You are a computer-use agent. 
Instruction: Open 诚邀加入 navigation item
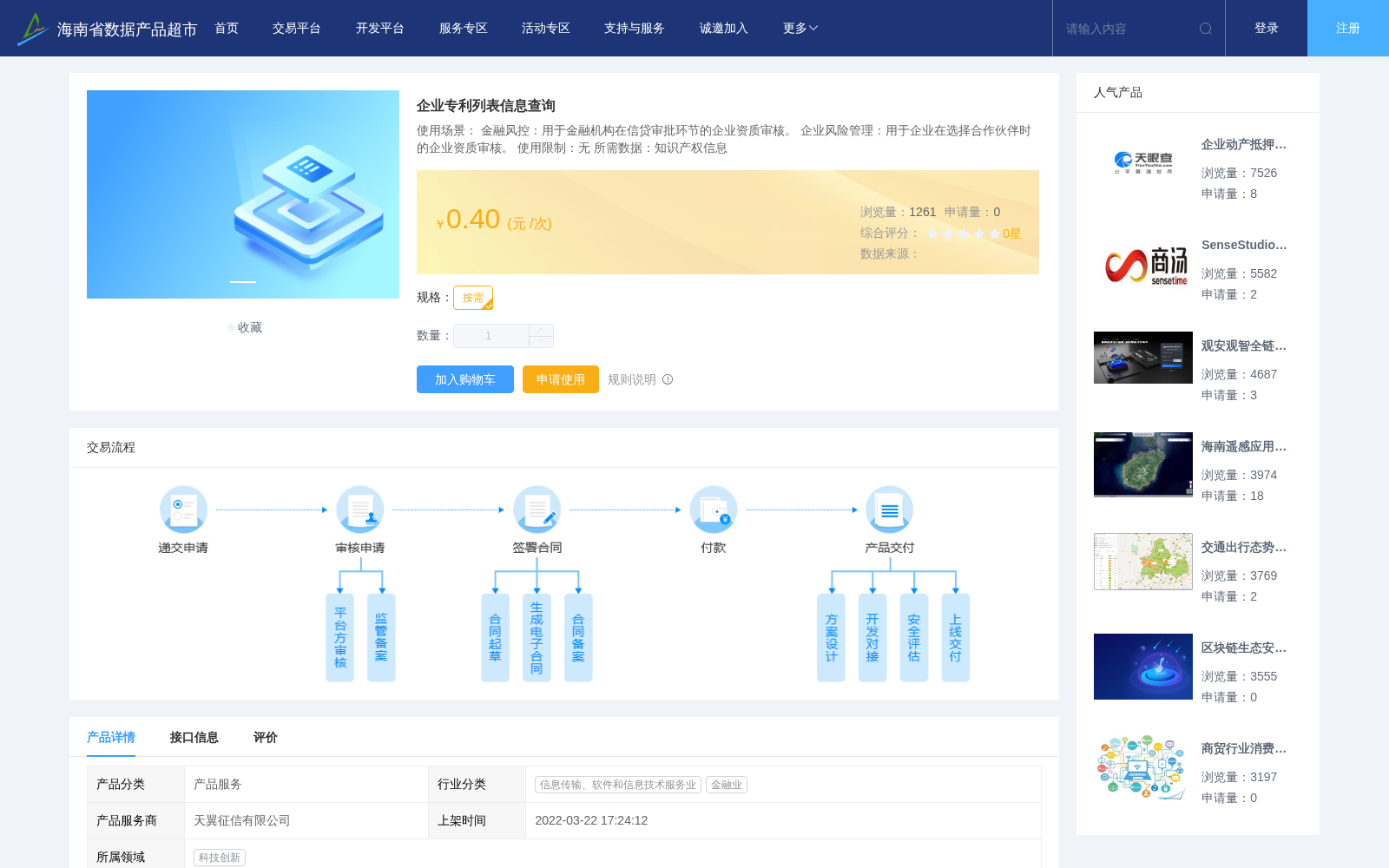click(724, 29)
